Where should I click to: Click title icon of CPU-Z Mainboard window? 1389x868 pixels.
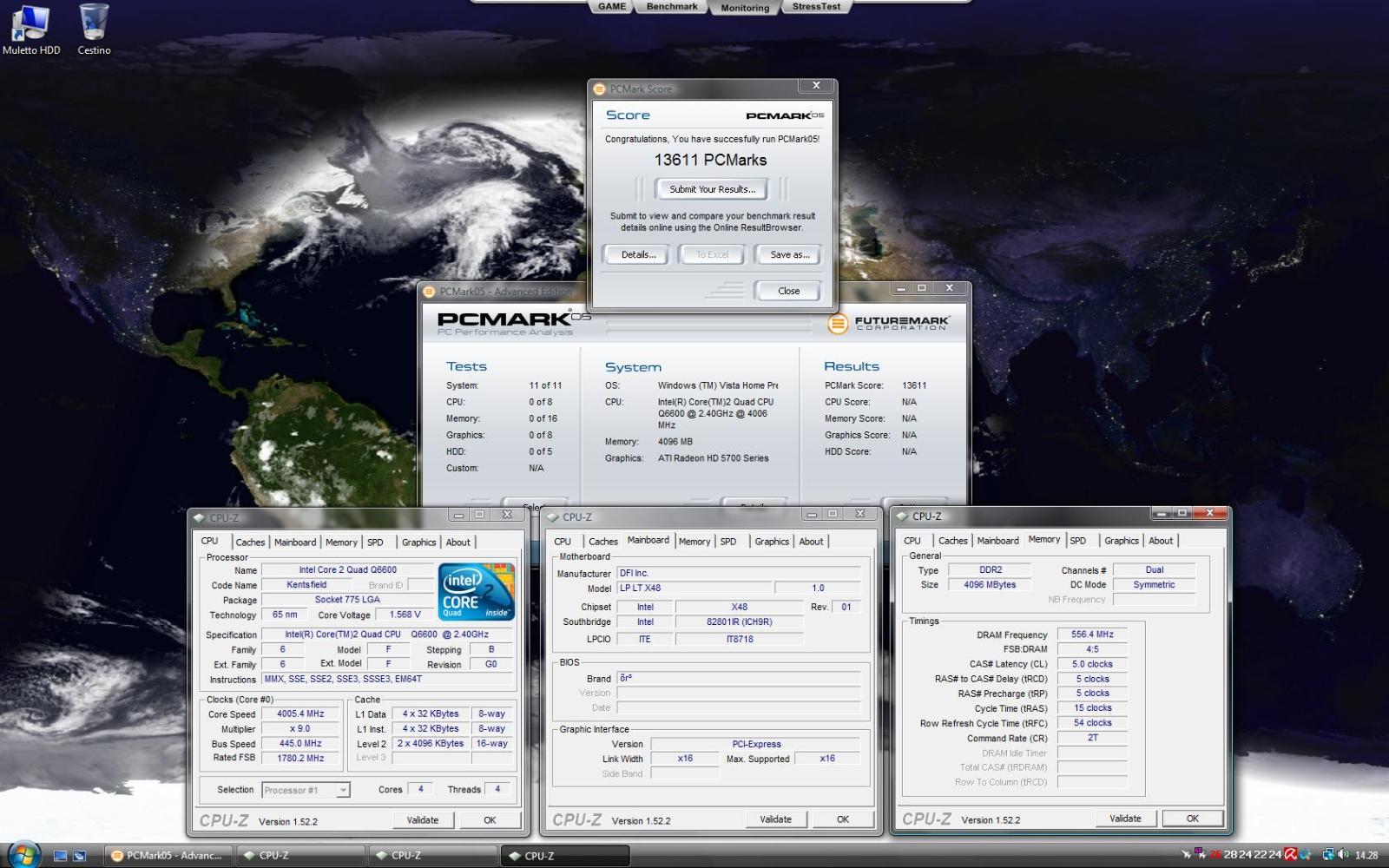point(551,516)
